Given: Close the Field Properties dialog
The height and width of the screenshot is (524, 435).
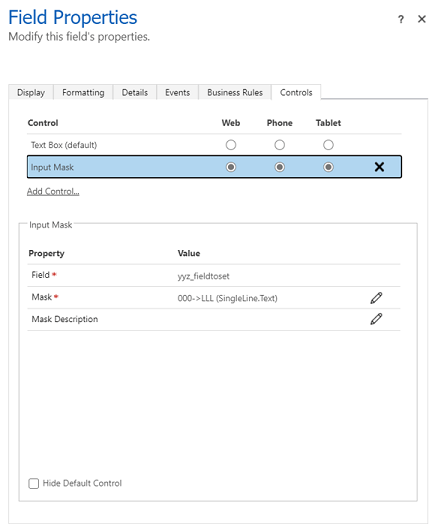Looking at the screenshot, I should (422, 19).
